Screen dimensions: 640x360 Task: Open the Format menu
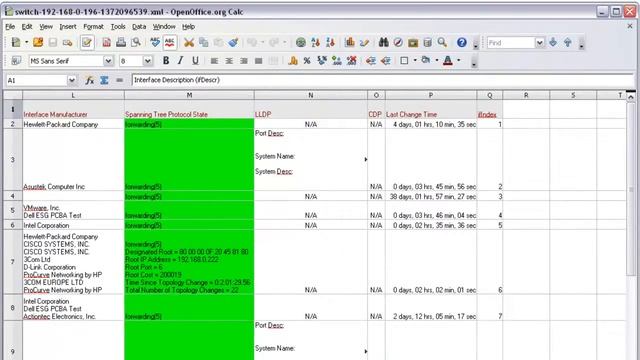[93, 27]
